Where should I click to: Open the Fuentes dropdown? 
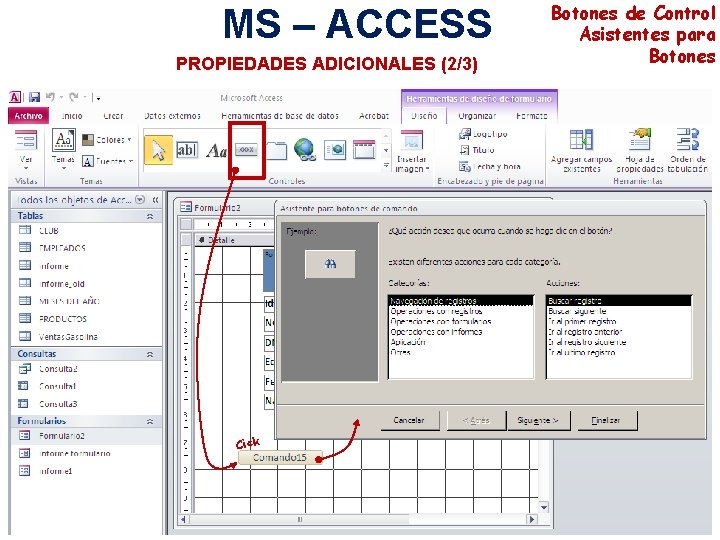107,161
